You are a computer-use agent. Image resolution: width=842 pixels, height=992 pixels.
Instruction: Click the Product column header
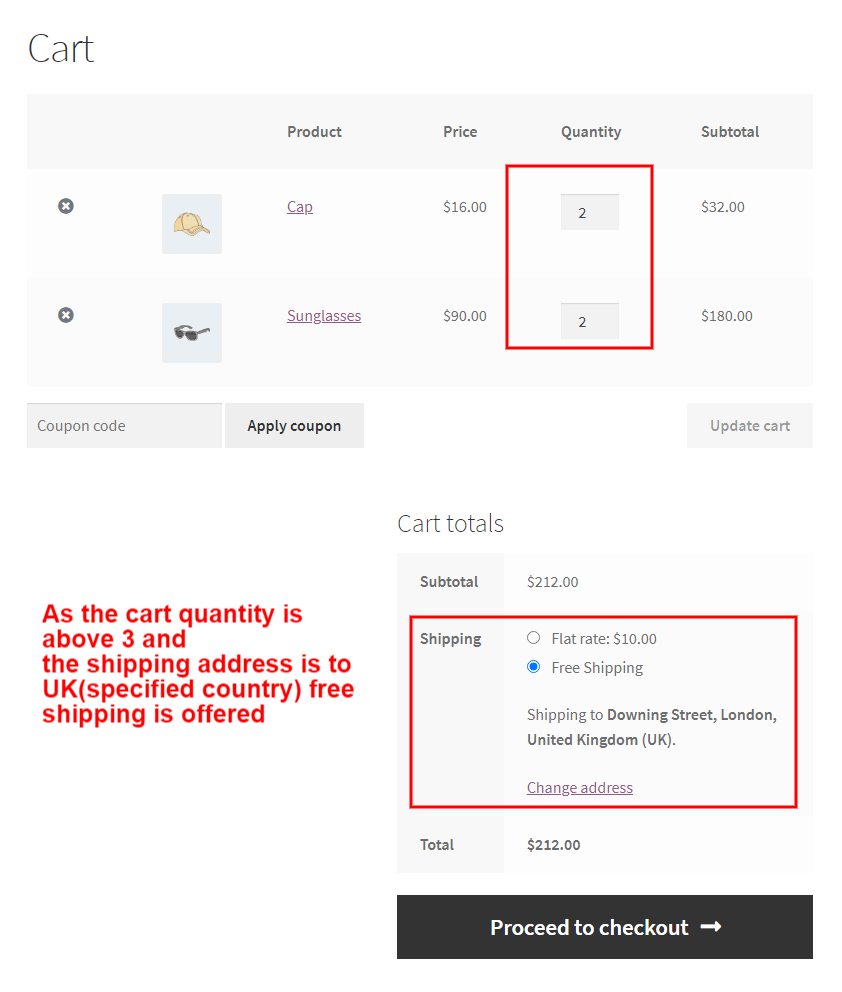click(x=314, y=132)
